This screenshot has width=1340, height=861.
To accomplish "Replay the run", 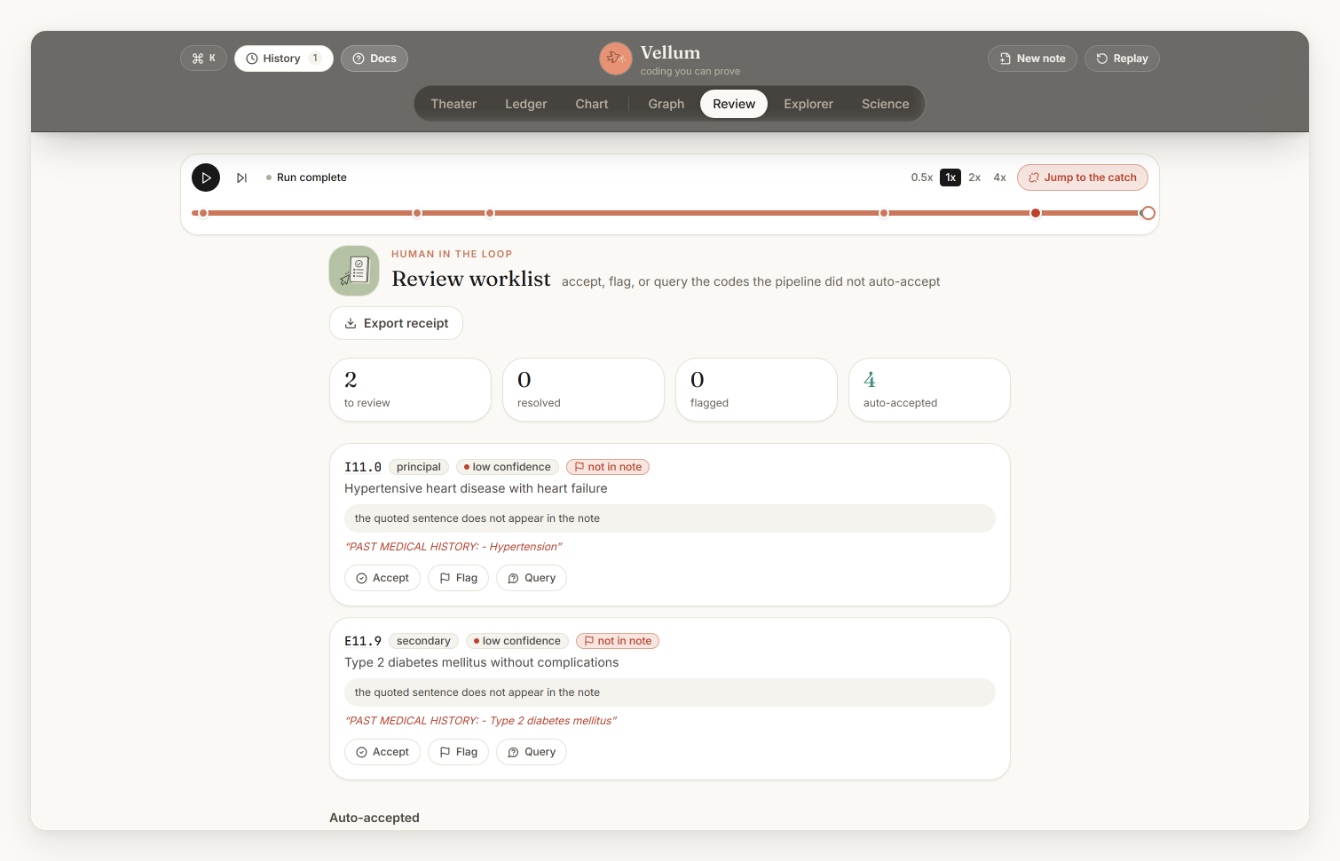I will (1122, 58).
